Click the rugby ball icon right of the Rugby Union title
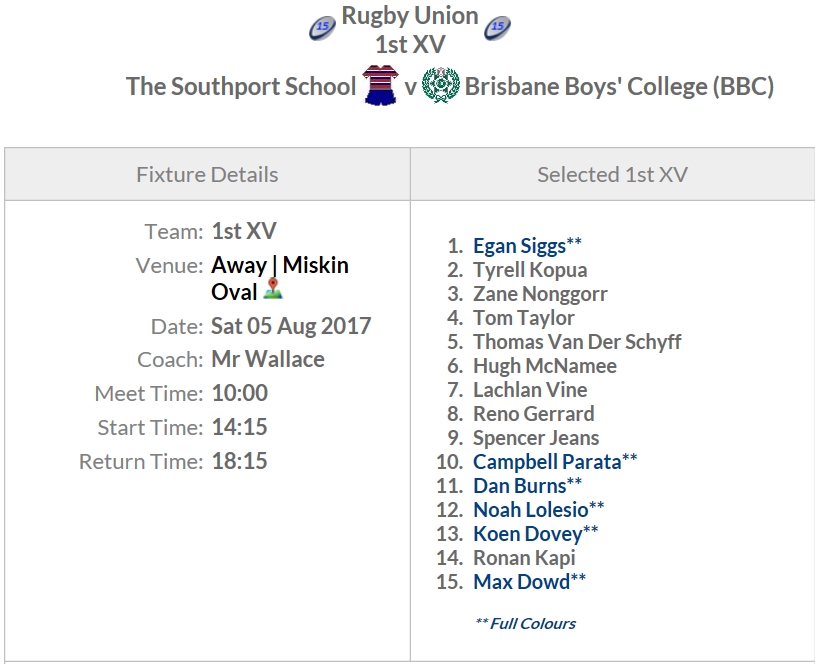815x664 pixels. [x=497, y=27]
